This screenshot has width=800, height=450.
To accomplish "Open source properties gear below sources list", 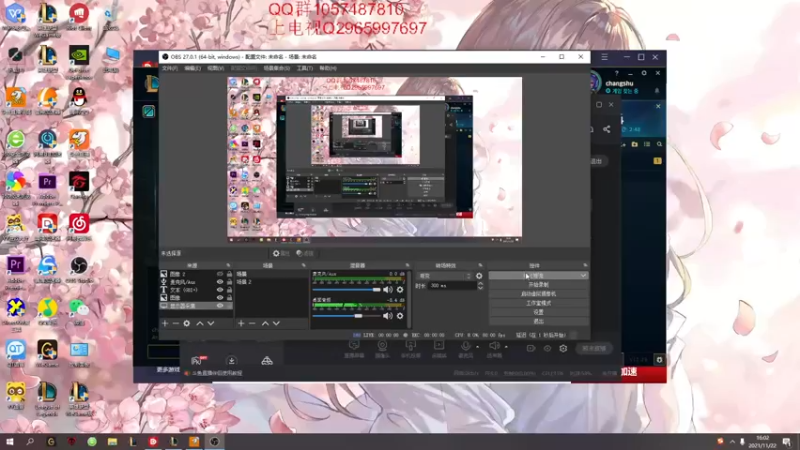I will coord(187,323).
